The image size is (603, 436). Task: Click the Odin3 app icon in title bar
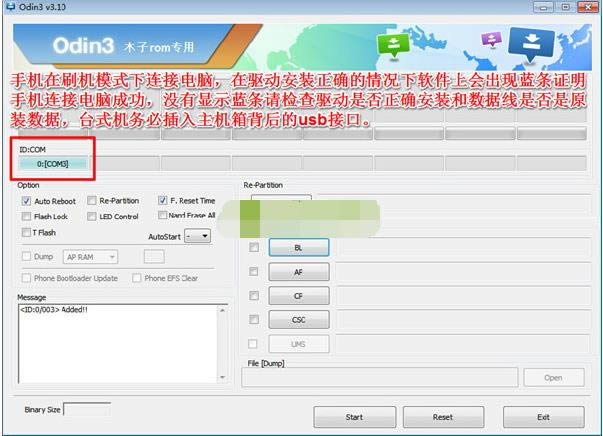tap(10, 8)
